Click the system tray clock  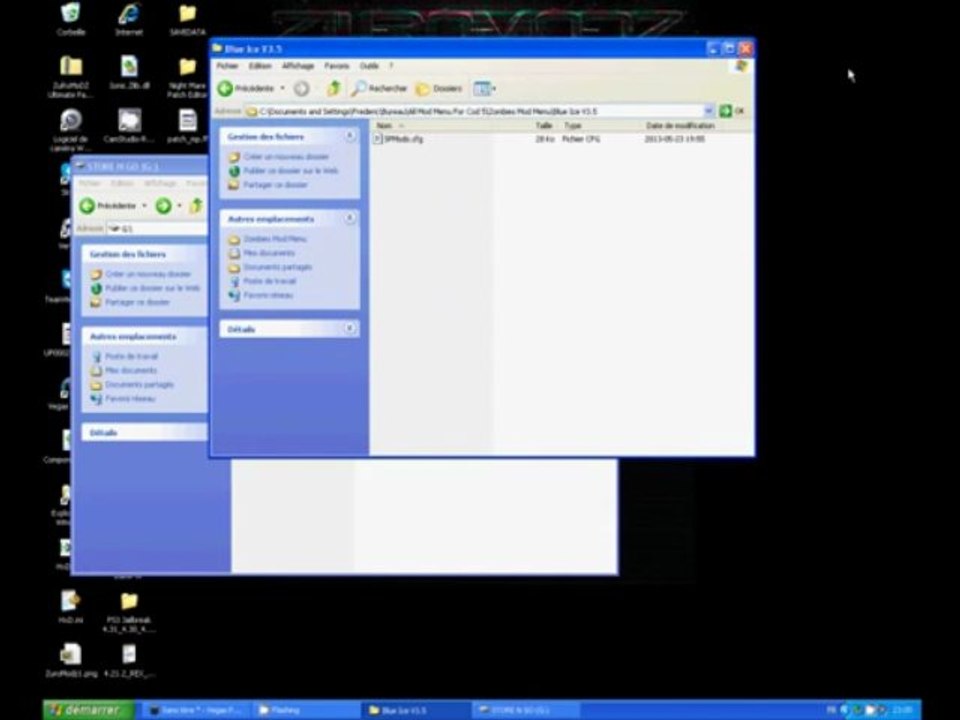[902, 710]
